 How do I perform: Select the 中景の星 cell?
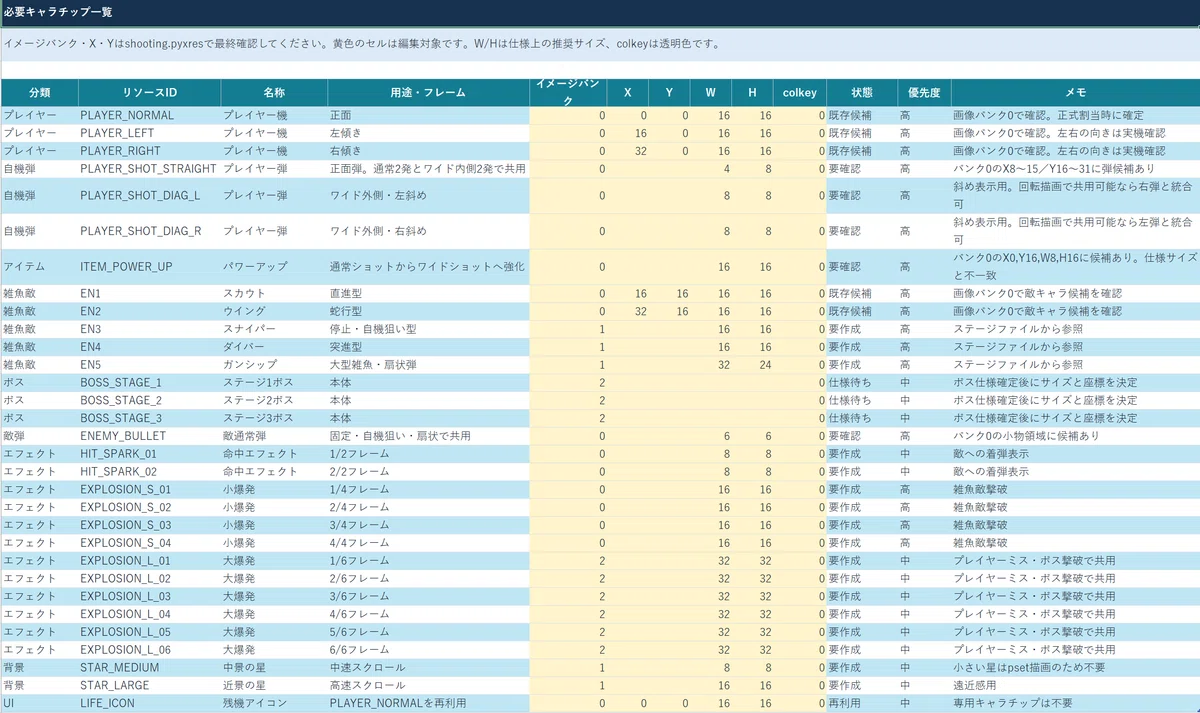pos(274,667)
